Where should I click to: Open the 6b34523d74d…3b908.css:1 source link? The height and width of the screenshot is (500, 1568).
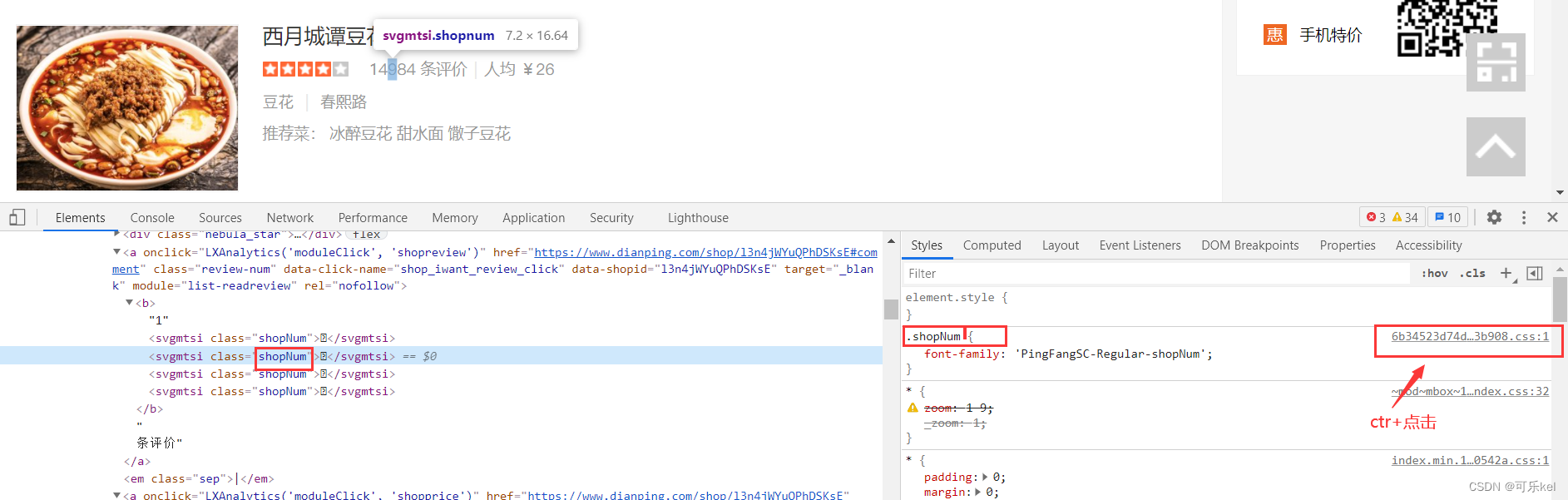pos(1470,336)
